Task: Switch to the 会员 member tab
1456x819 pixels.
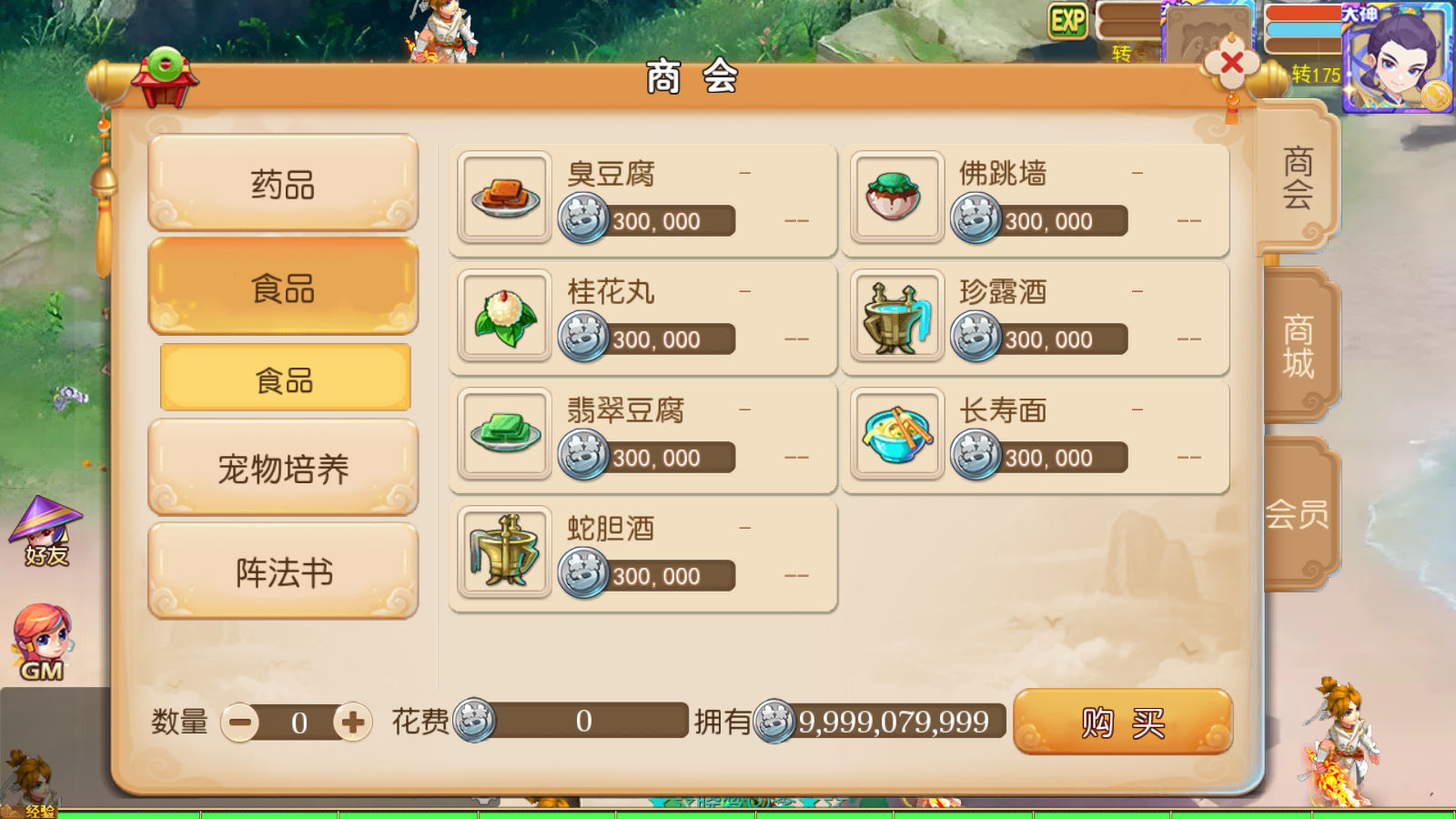Action: coord(1299,514)
